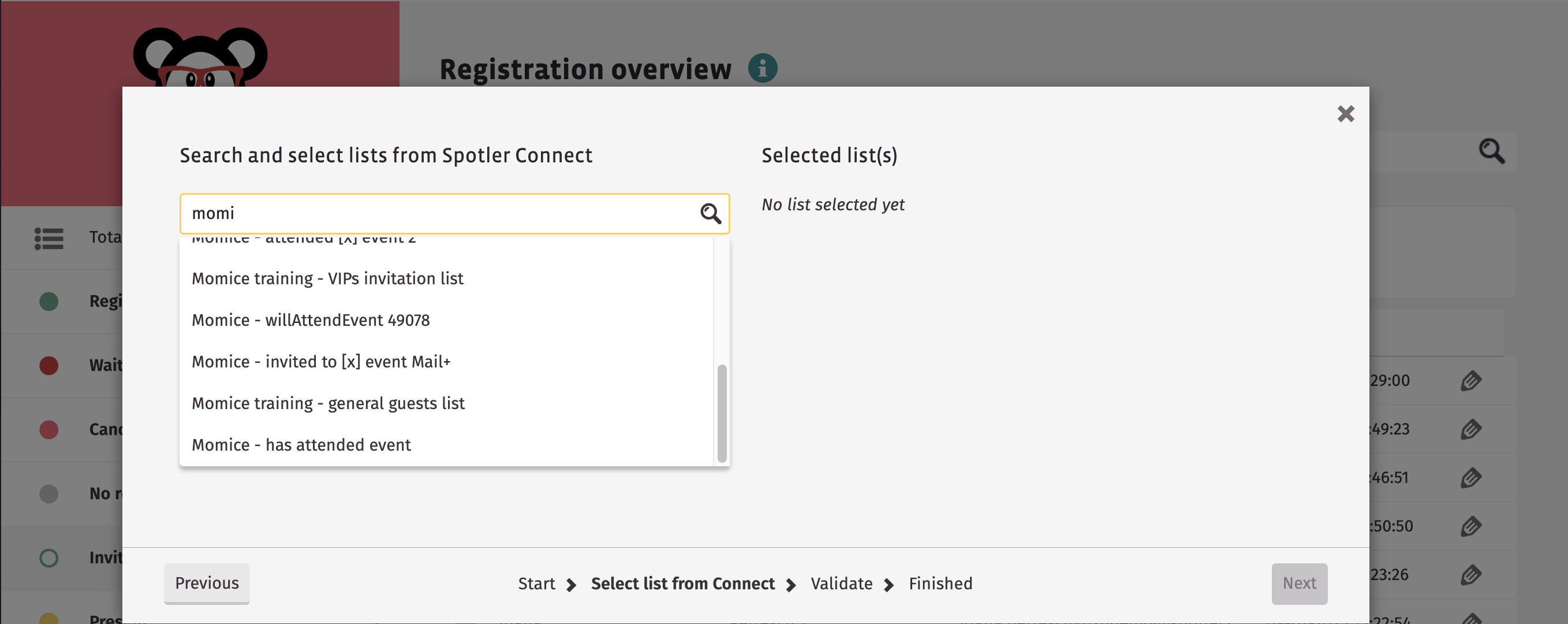The image size is (1568, 624).
Task: Click the list icon beside Total
Action: [x=49, y=238]
